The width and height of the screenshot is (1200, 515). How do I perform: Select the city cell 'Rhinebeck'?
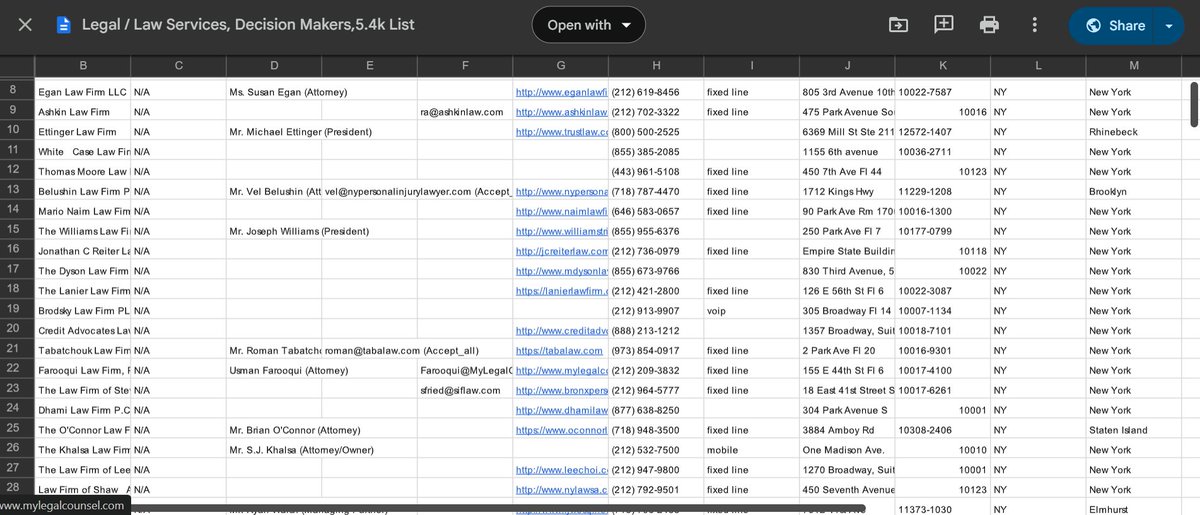click(1134, 132)
